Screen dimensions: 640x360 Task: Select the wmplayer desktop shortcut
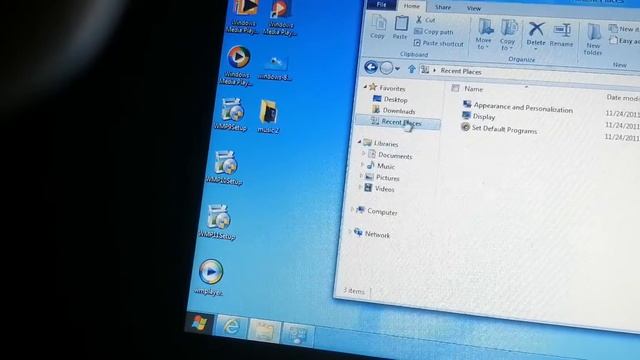click(210, 277)
